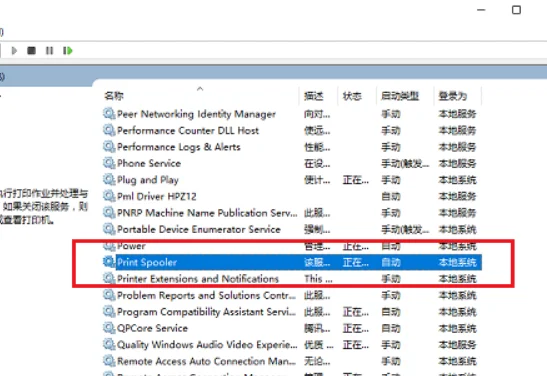This screenshot has width=547, height=376.
Task: Click gear icon beside Plug and Play
Action: click(109, 180)
